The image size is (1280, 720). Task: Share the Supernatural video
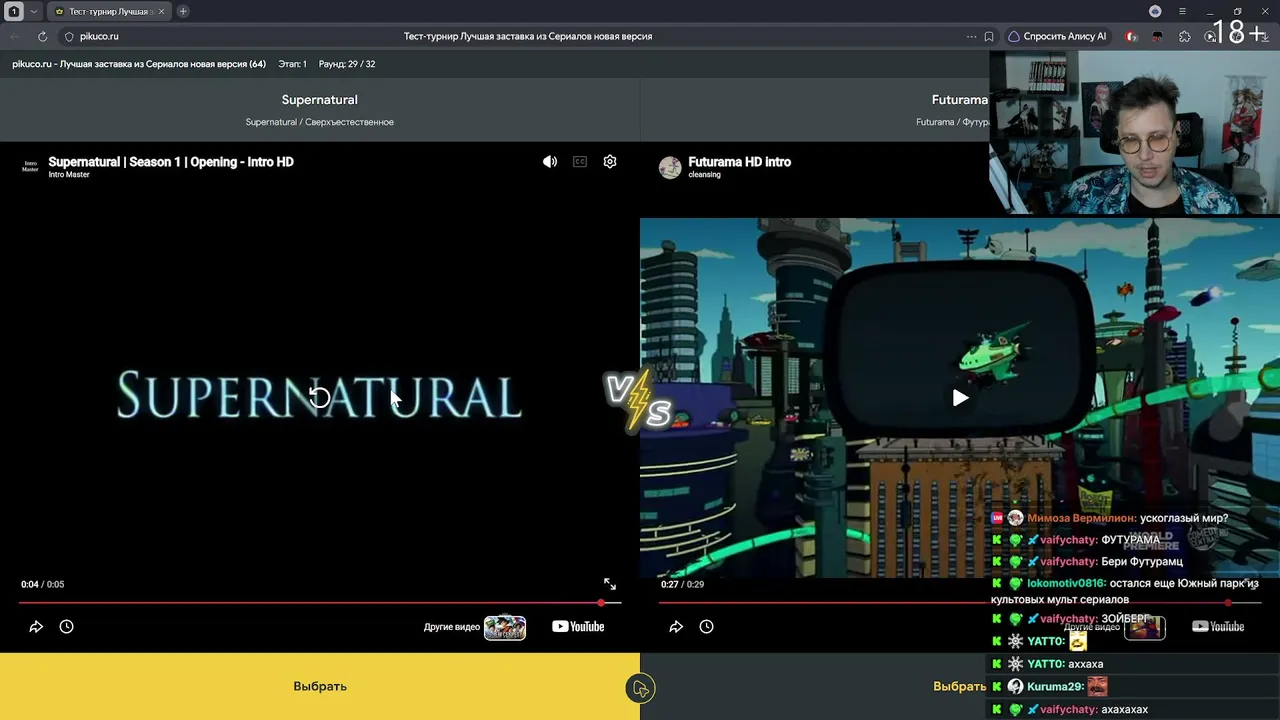36,627
